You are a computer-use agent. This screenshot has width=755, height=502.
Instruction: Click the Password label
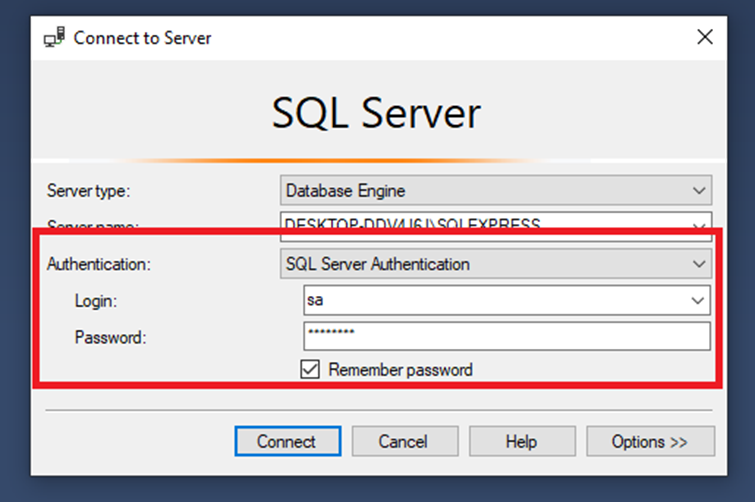pos(110,337)
